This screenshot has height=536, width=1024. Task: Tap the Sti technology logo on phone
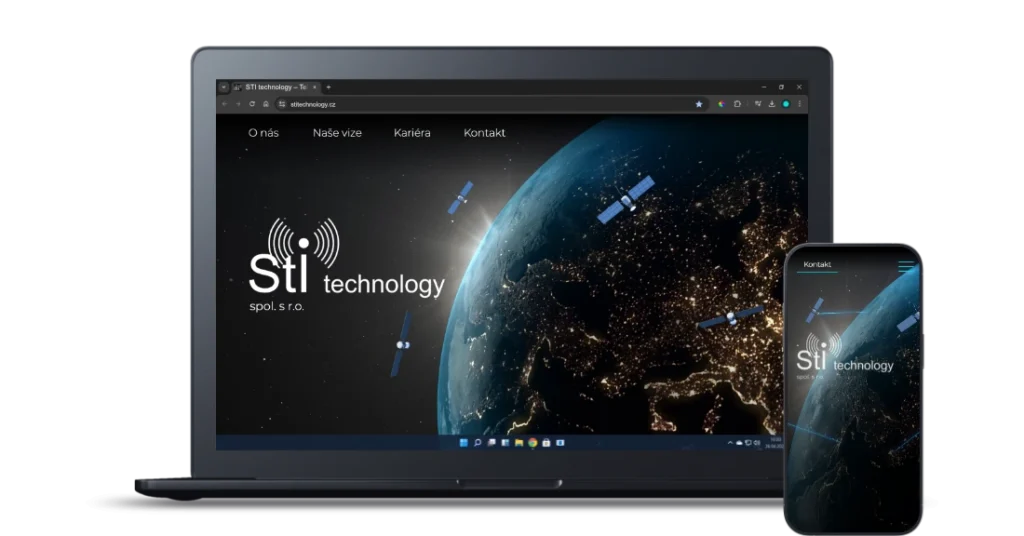click(844, 356)
